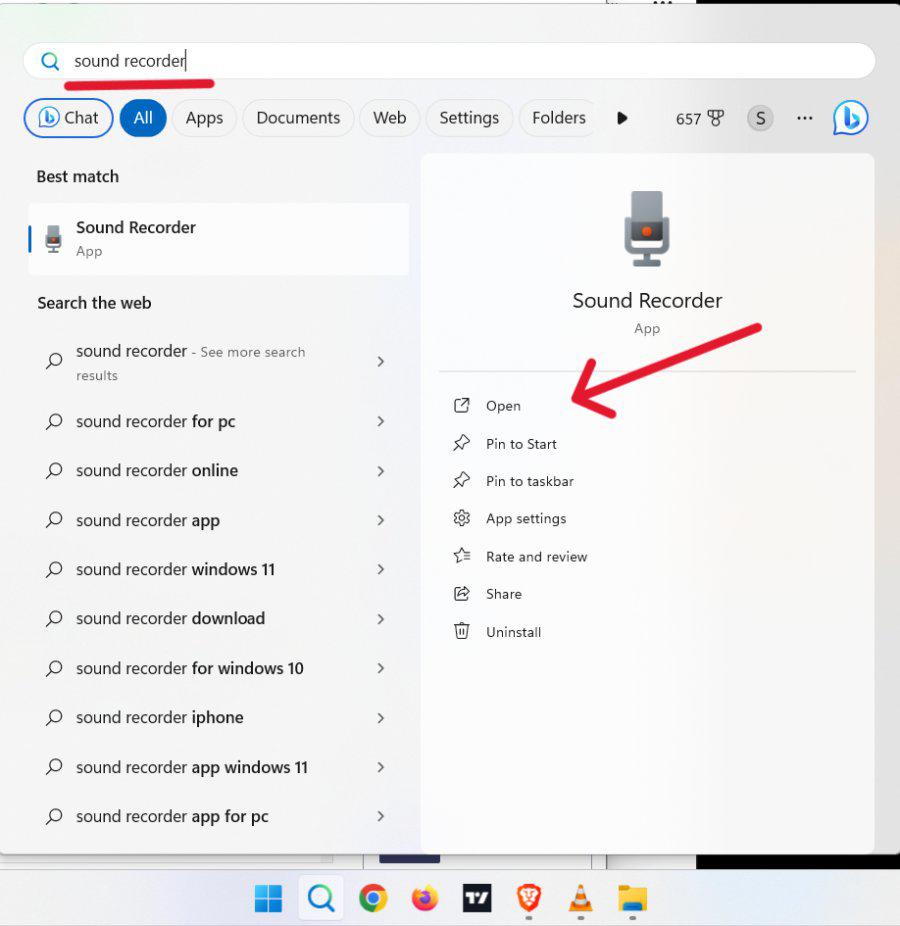900x926 pixels.
Task: Click Pin to taskbar text
Action: click(x=530, y=481)
